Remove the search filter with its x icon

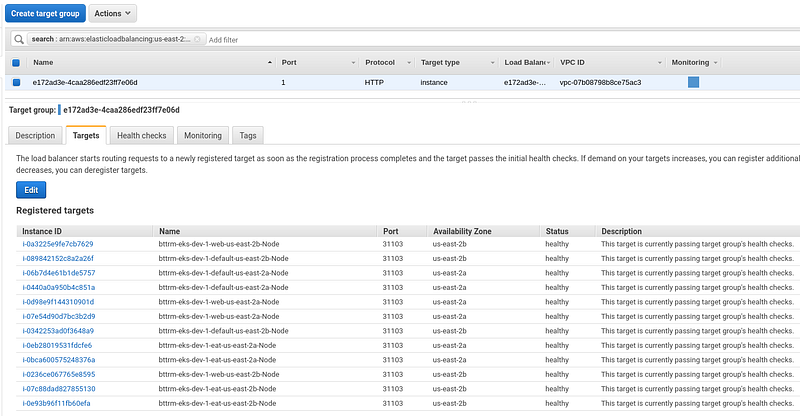[x=197, y=39]
